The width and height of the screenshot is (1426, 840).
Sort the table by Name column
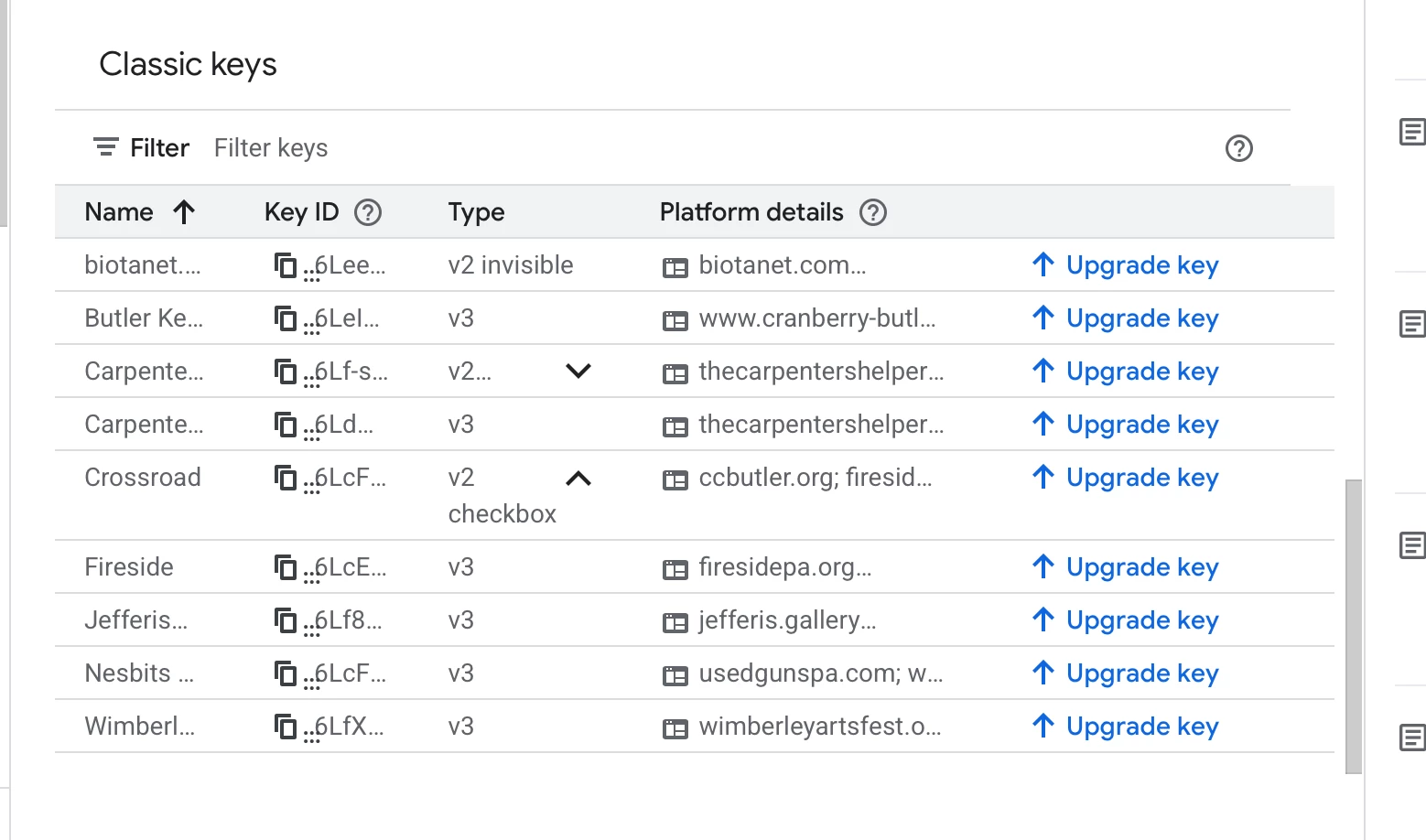click(x=119, y=212)
